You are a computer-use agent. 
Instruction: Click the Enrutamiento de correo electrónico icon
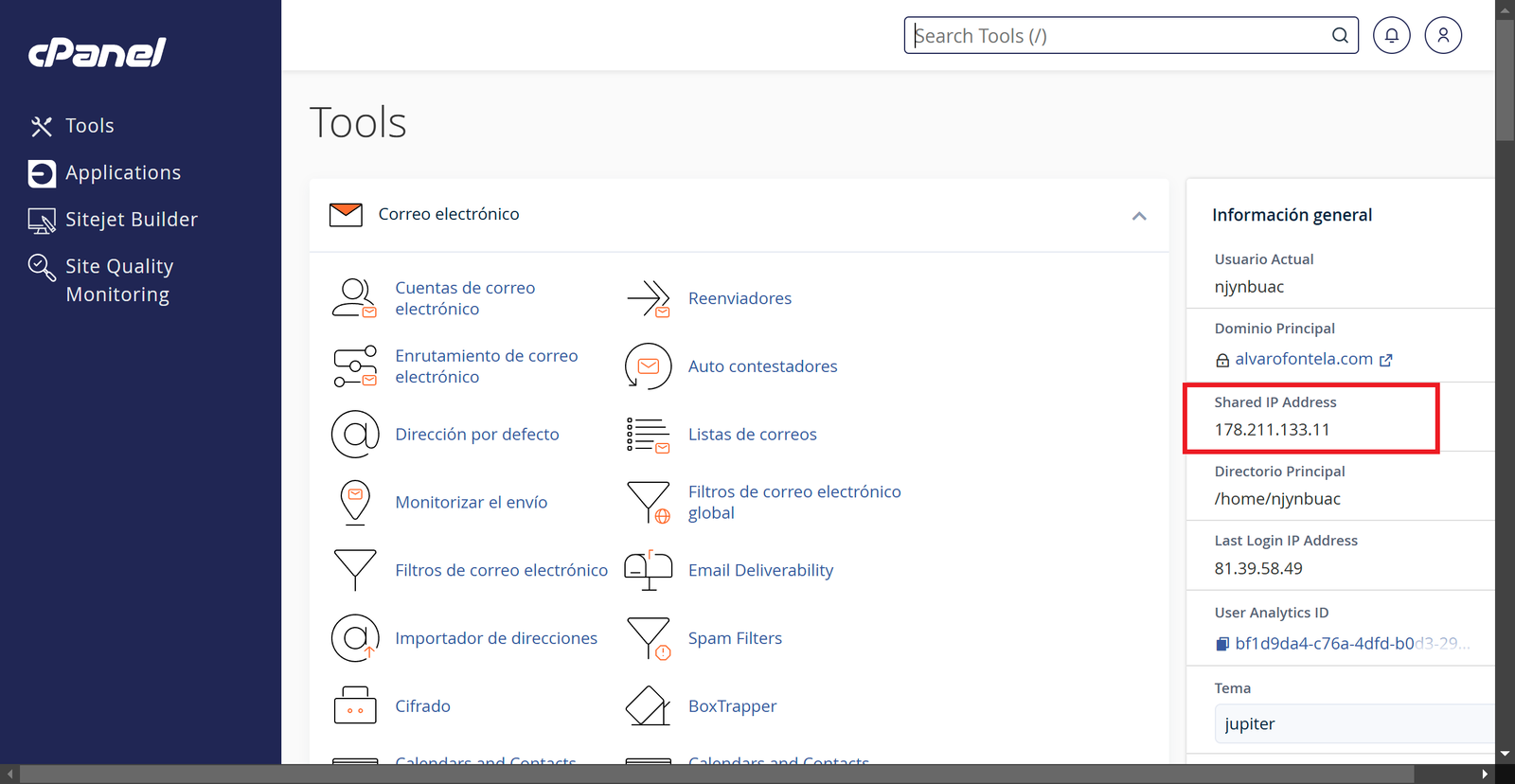pos(355,366)
